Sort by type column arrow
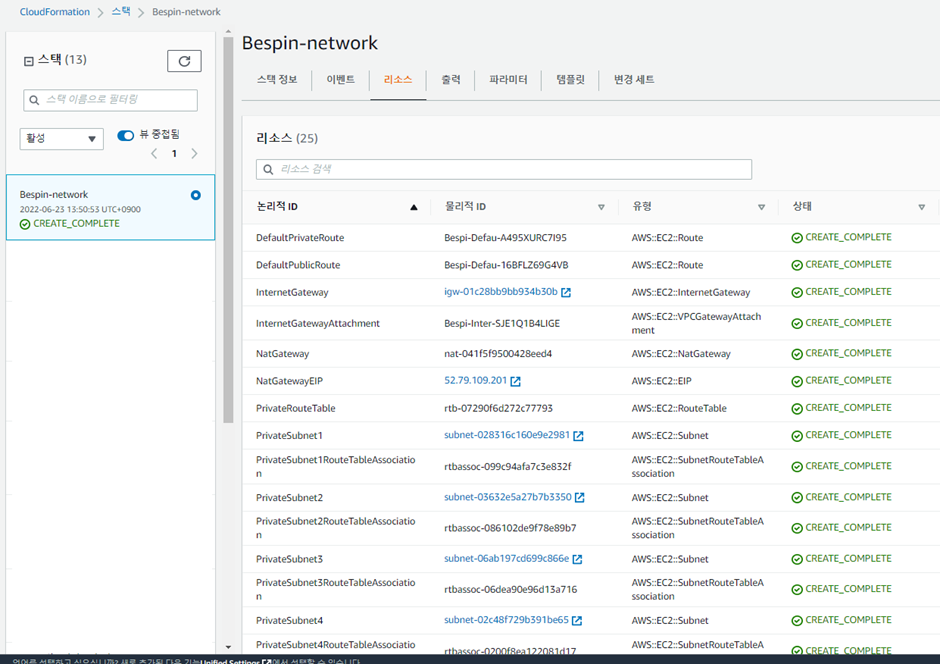940x664 pixels. (761, 207)
